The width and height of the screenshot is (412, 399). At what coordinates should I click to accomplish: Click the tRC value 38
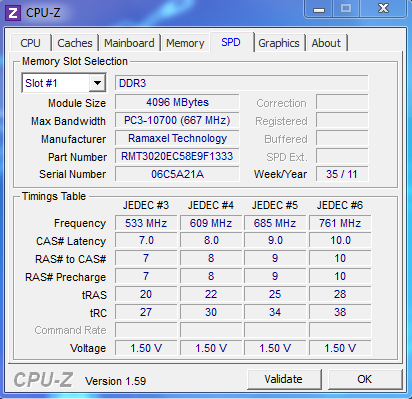click(x=340, y=312)
